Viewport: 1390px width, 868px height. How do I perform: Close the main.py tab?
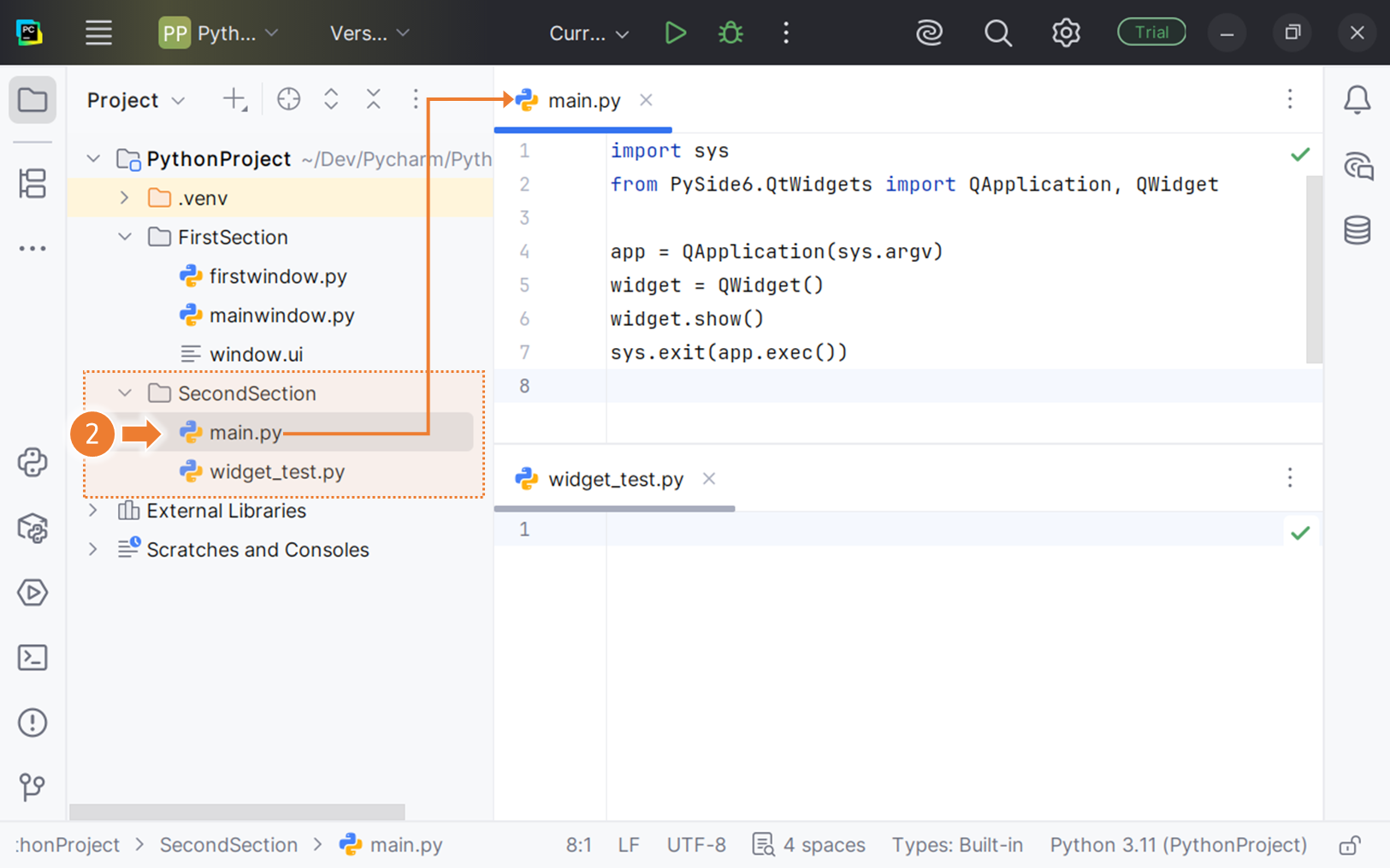646,100
